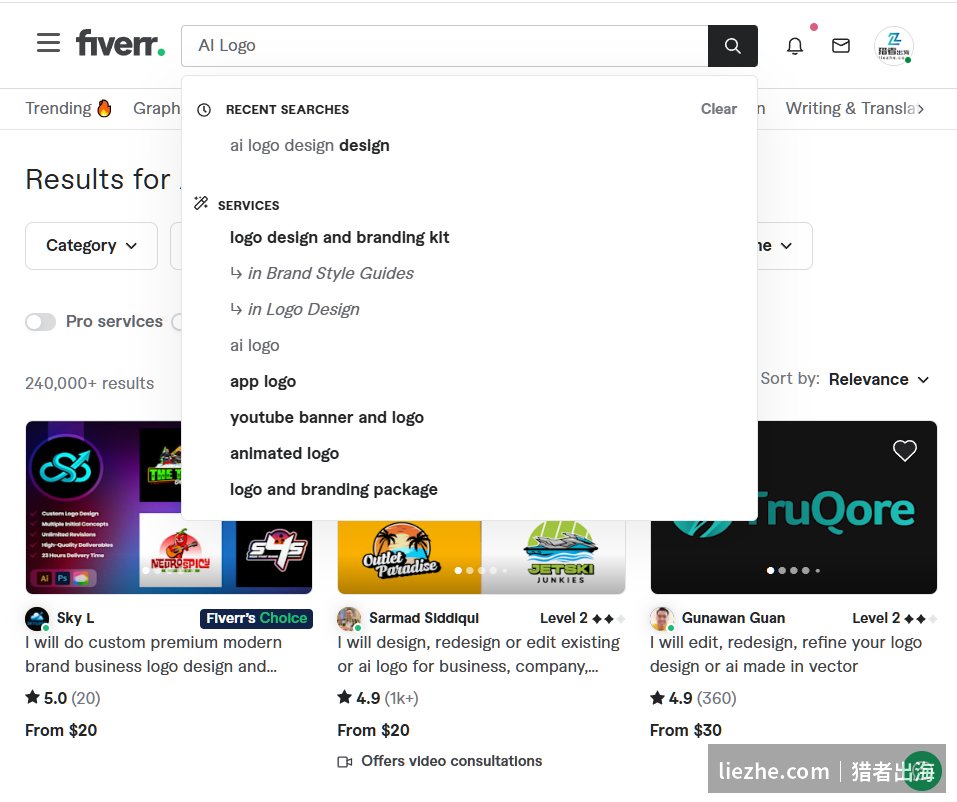Choose recent search 'ai logo design design'
This screenshot has height=802, width=957.
309,146
